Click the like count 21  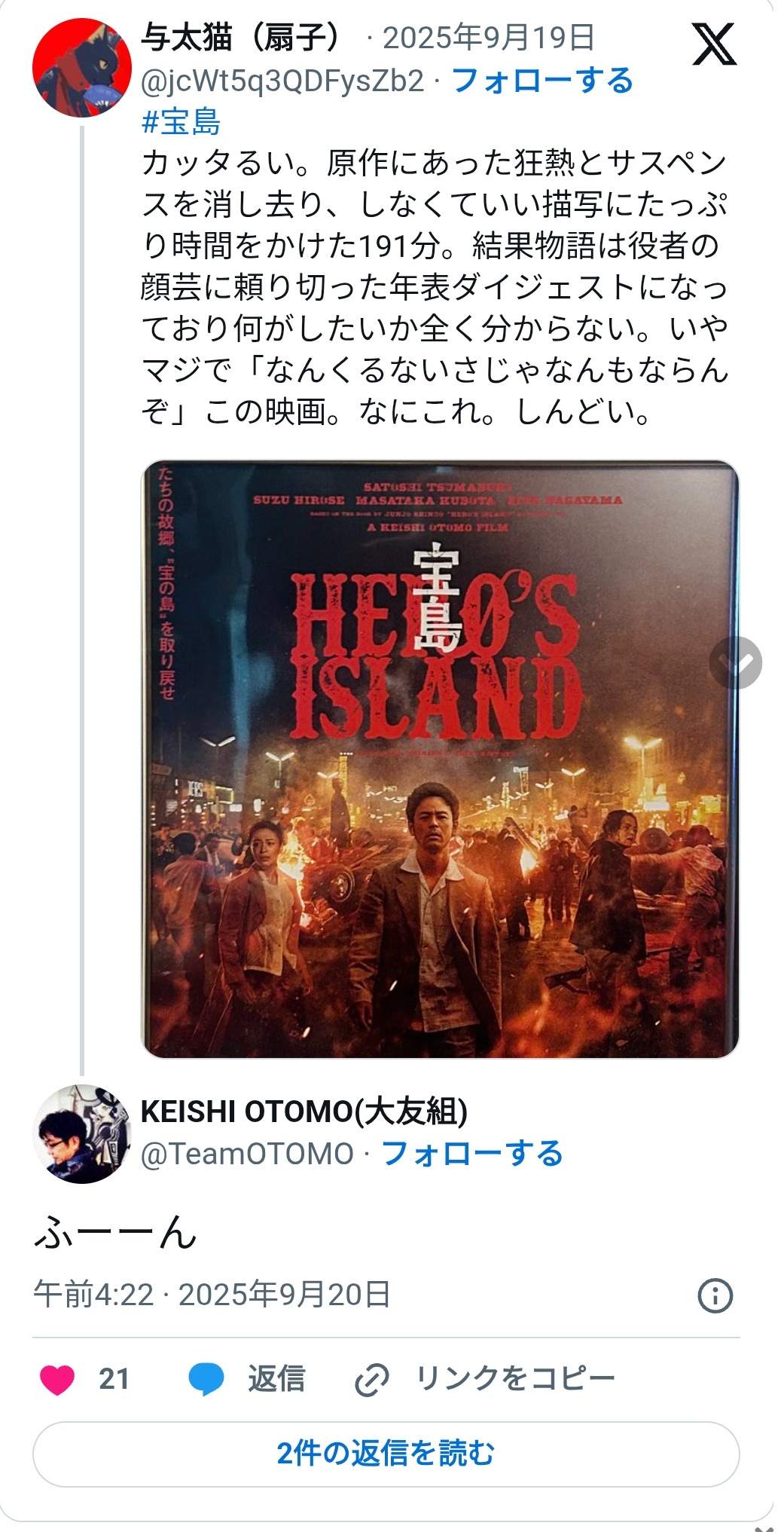coord(114,1379)
